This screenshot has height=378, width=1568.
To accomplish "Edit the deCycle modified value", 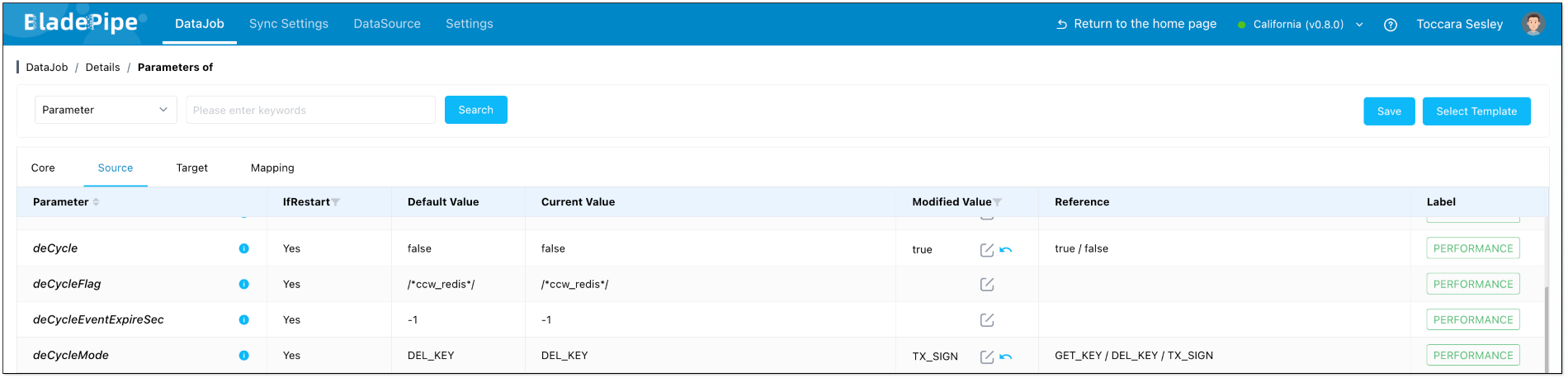I will click(986, 250).
